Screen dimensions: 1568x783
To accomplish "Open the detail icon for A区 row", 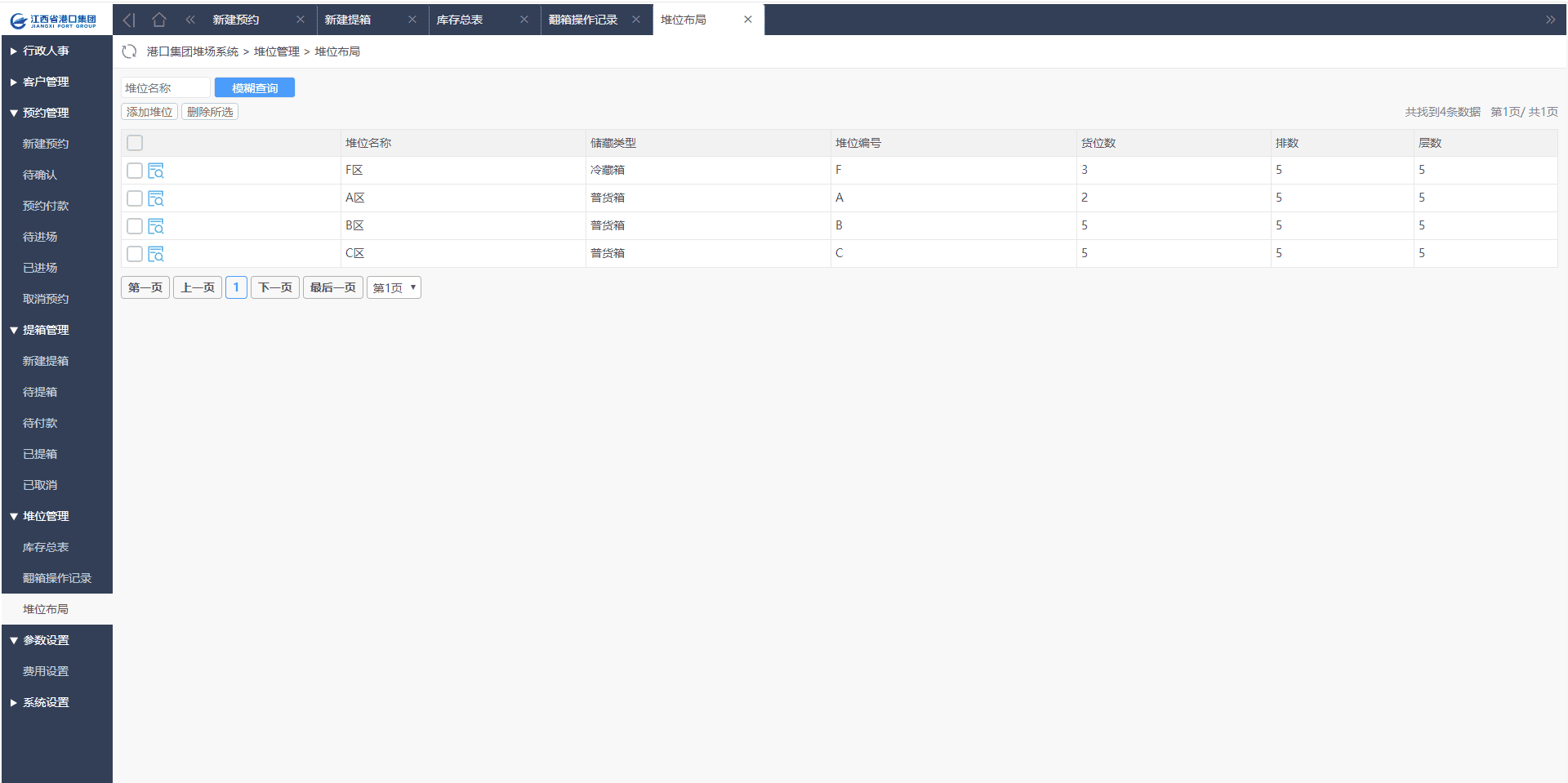I will click(x=156, y=198).
